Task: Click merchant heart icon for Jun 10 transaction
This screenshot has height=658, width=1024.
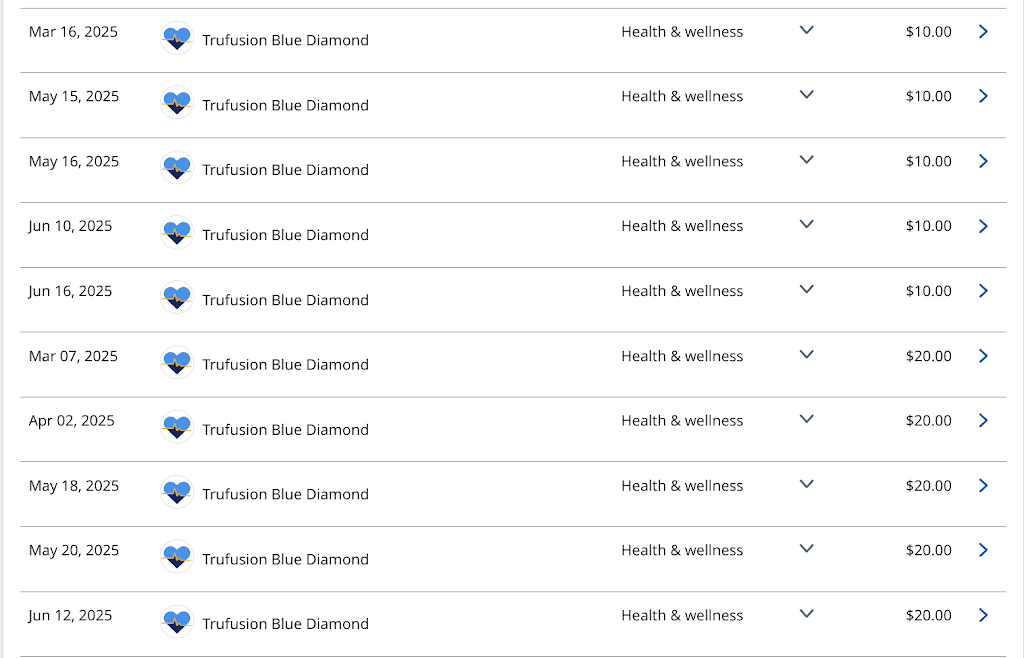Action: pos(177,234)
